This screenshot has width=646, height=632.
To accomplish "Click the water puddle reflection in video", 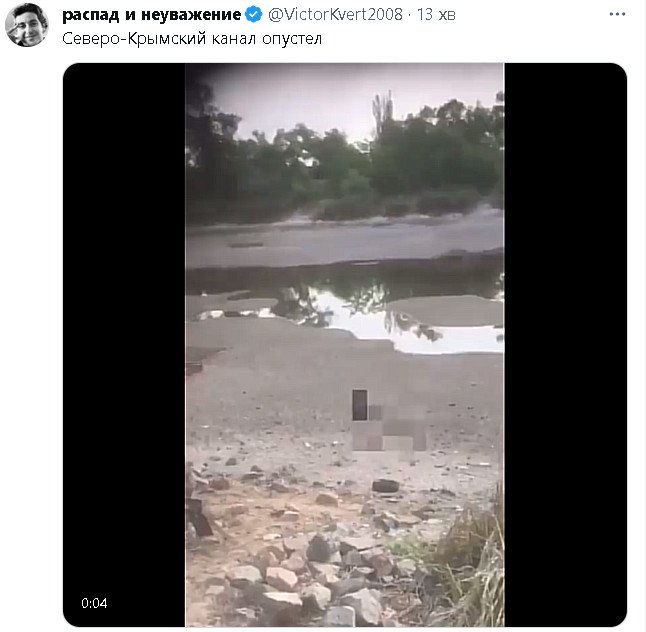I will coord(400,315).
